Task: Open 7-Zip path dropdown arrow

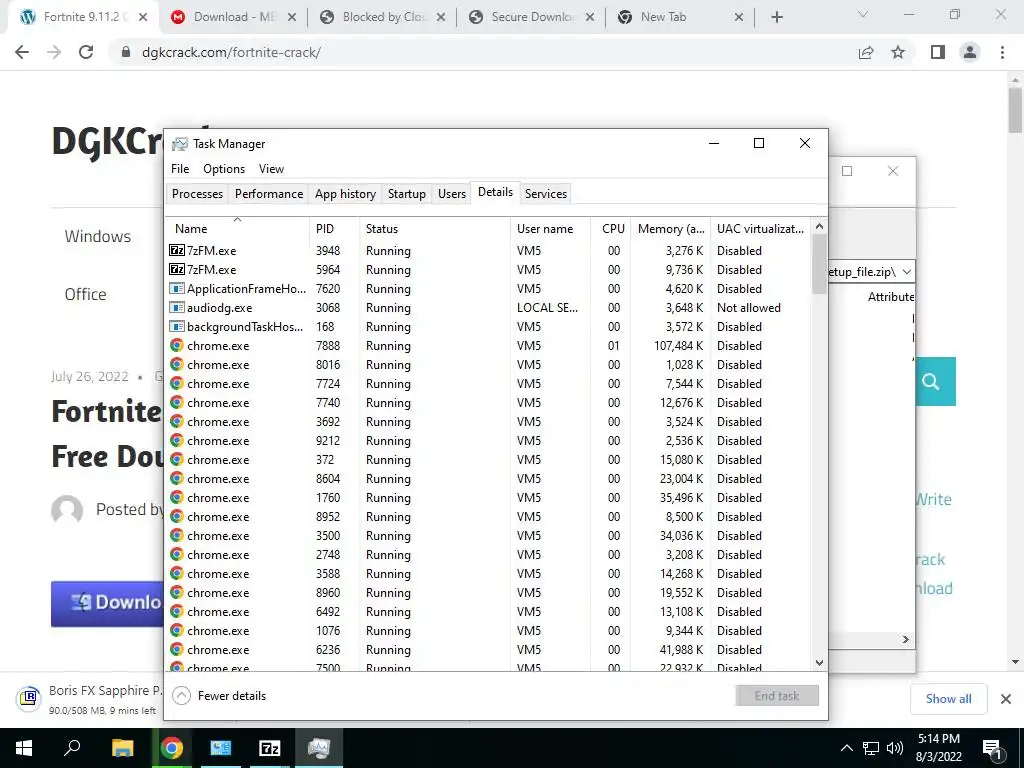Action: click(x=907, y=272)
